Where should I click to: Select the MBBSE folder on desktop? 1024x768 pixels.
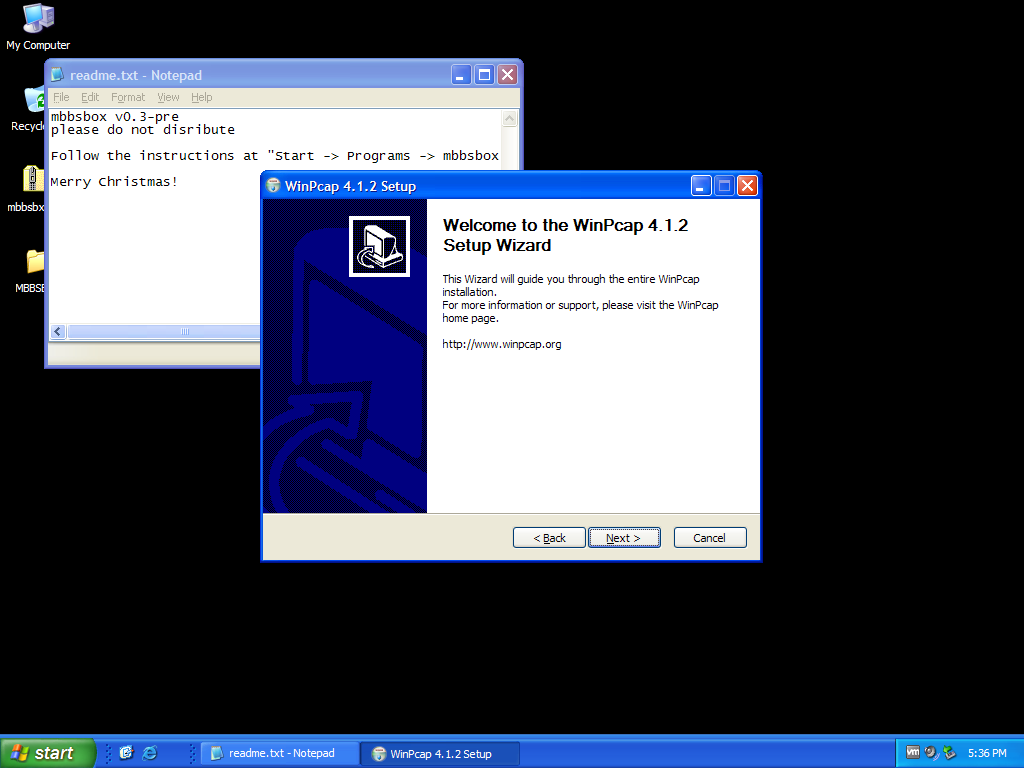(35, 262)
